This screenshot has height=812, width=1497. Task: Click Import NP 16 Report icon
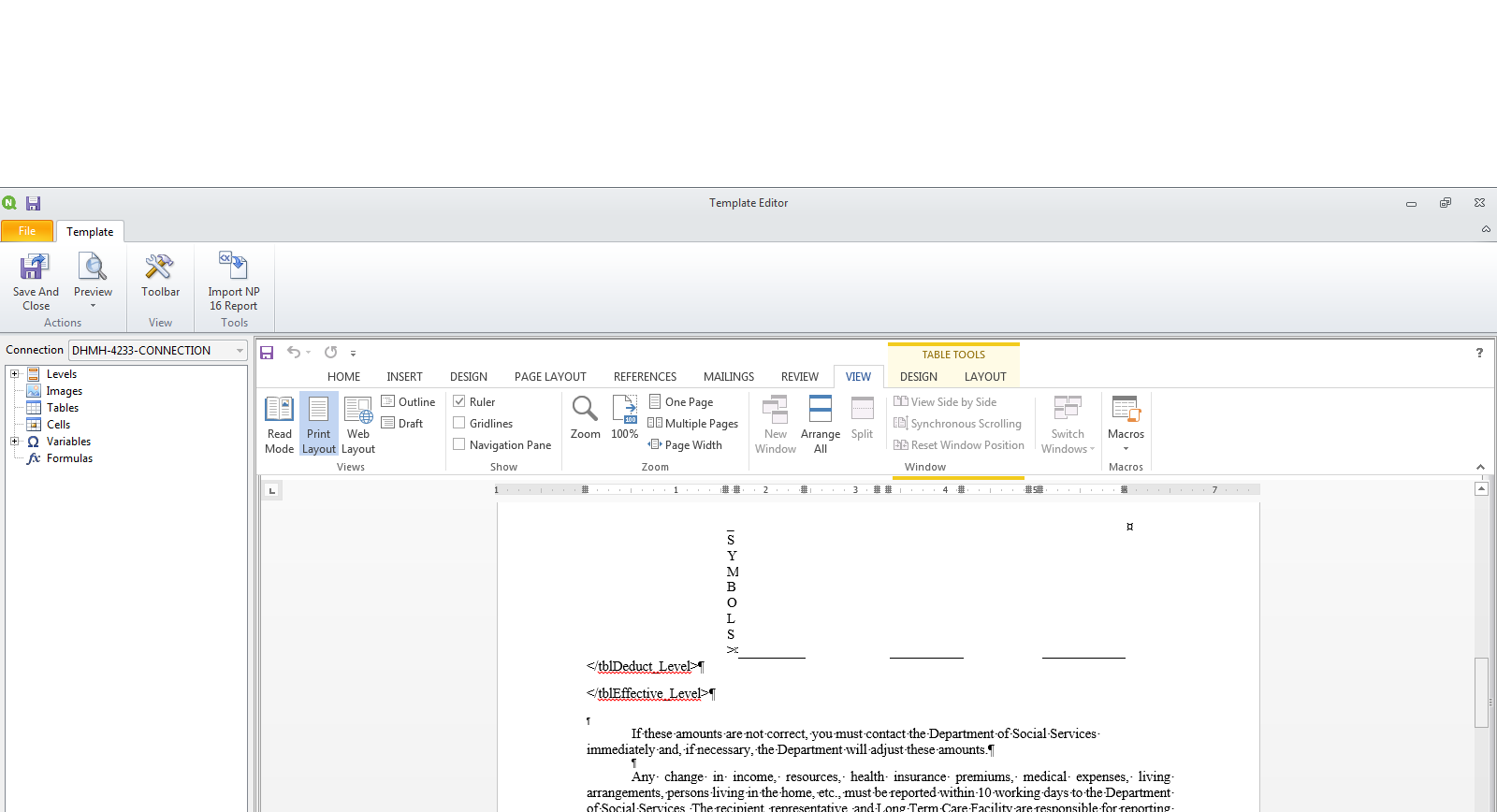[x=233, y=282]
